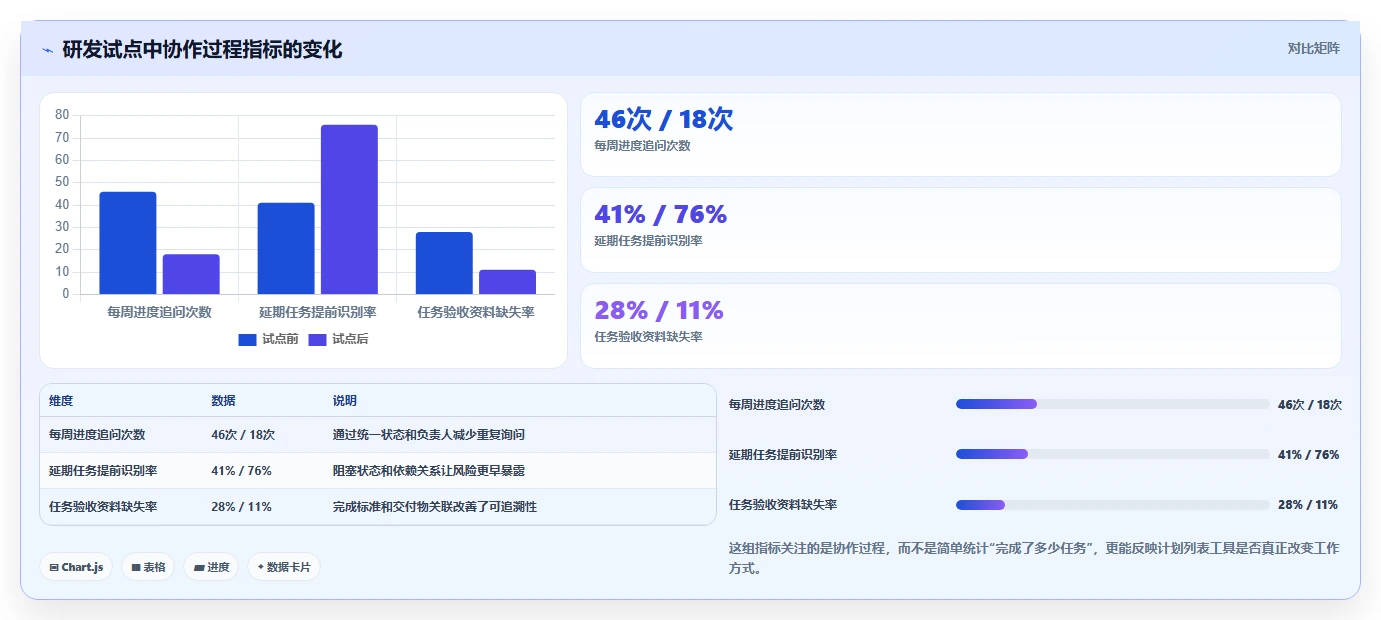Click table cell 46次 / 18次
This screenshot has height=620, width=1381.
[x=243, y=434]
